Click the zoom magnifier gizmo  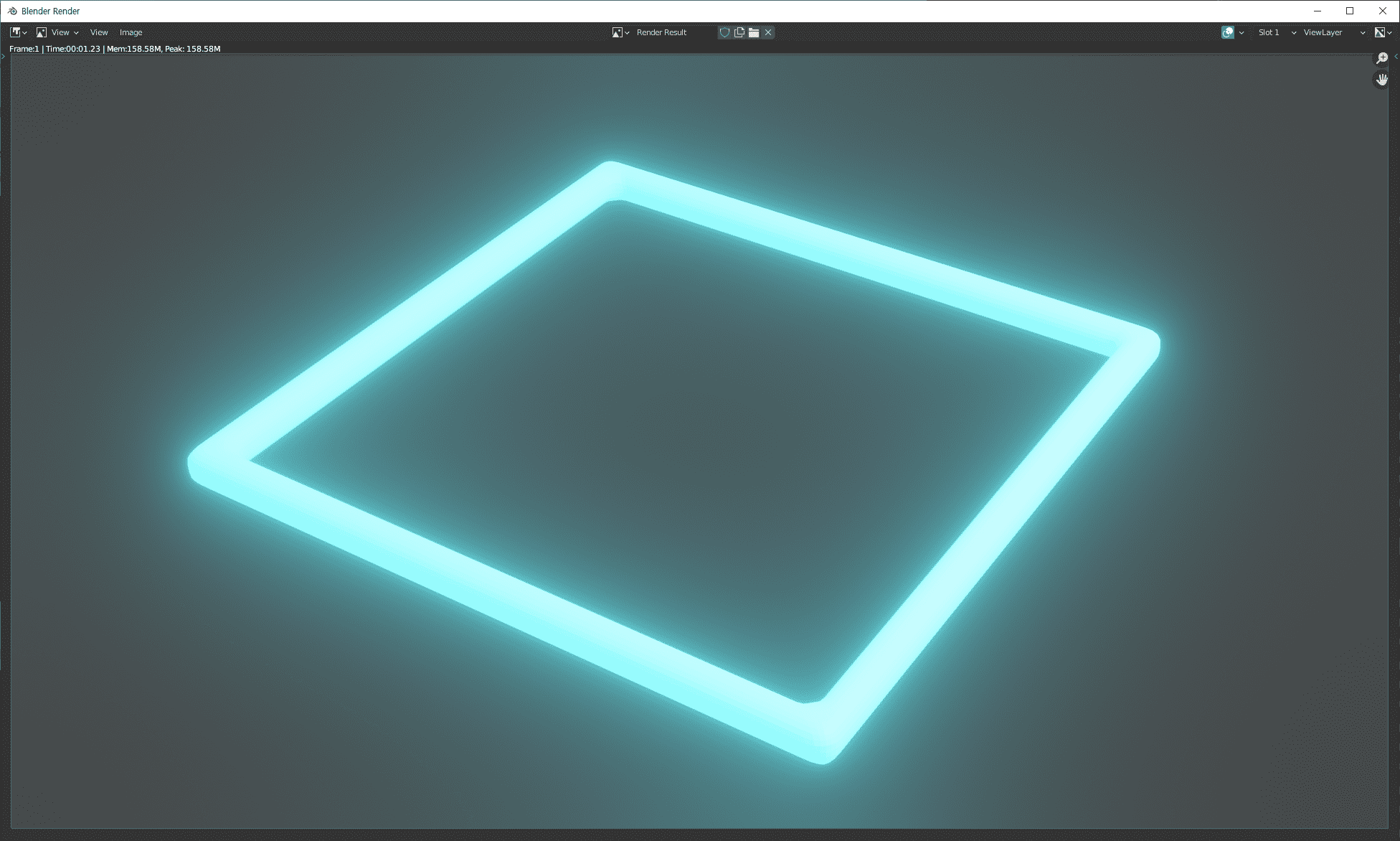tap(1381, 58)
